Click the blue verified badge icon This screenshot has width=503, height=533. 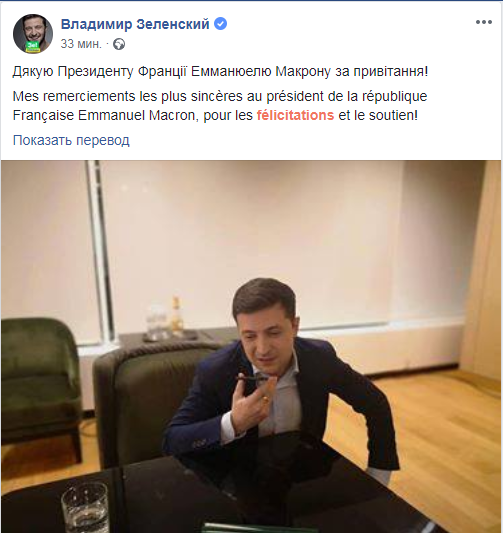click(x=220, y=24)
